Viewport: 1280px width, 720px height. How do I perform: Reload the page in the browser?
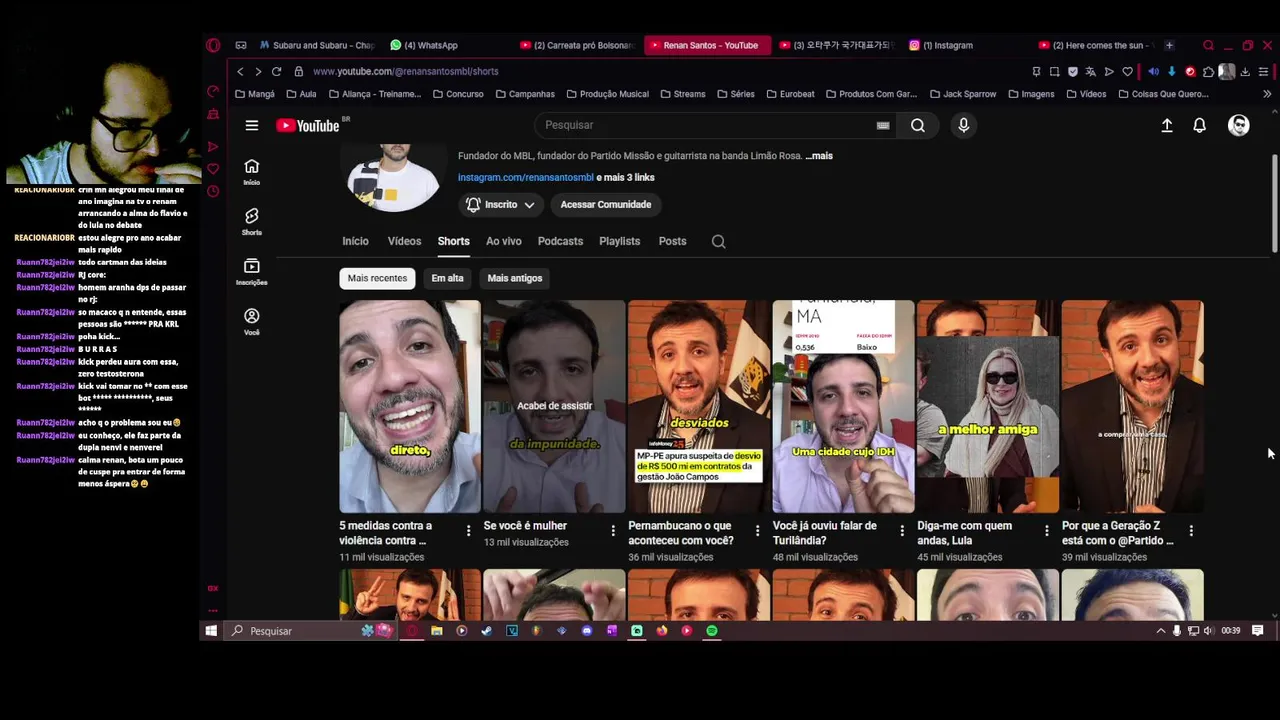point(276,71)
